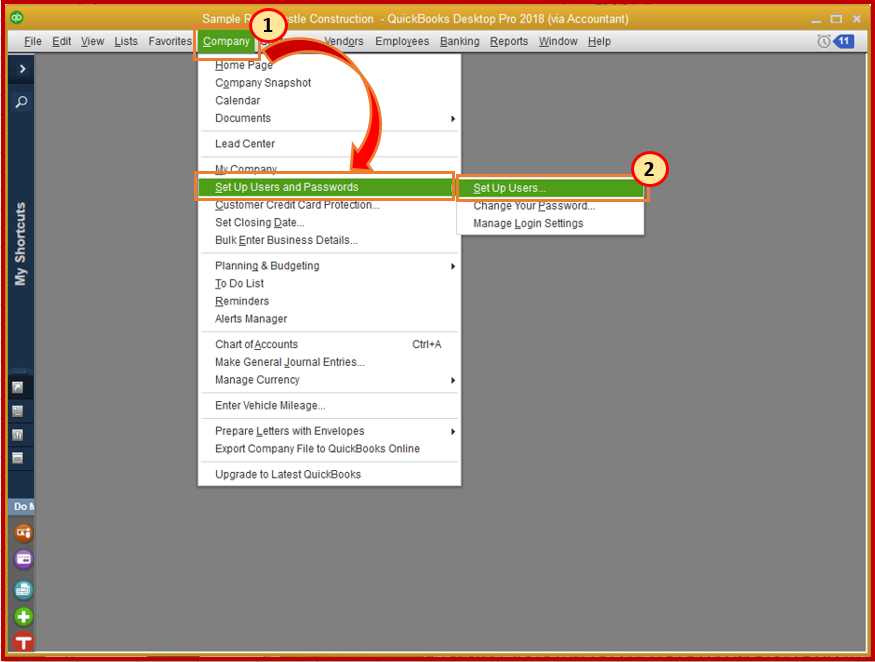Open the Employees menu
875x662 pixels.
[x=402, y=41]
